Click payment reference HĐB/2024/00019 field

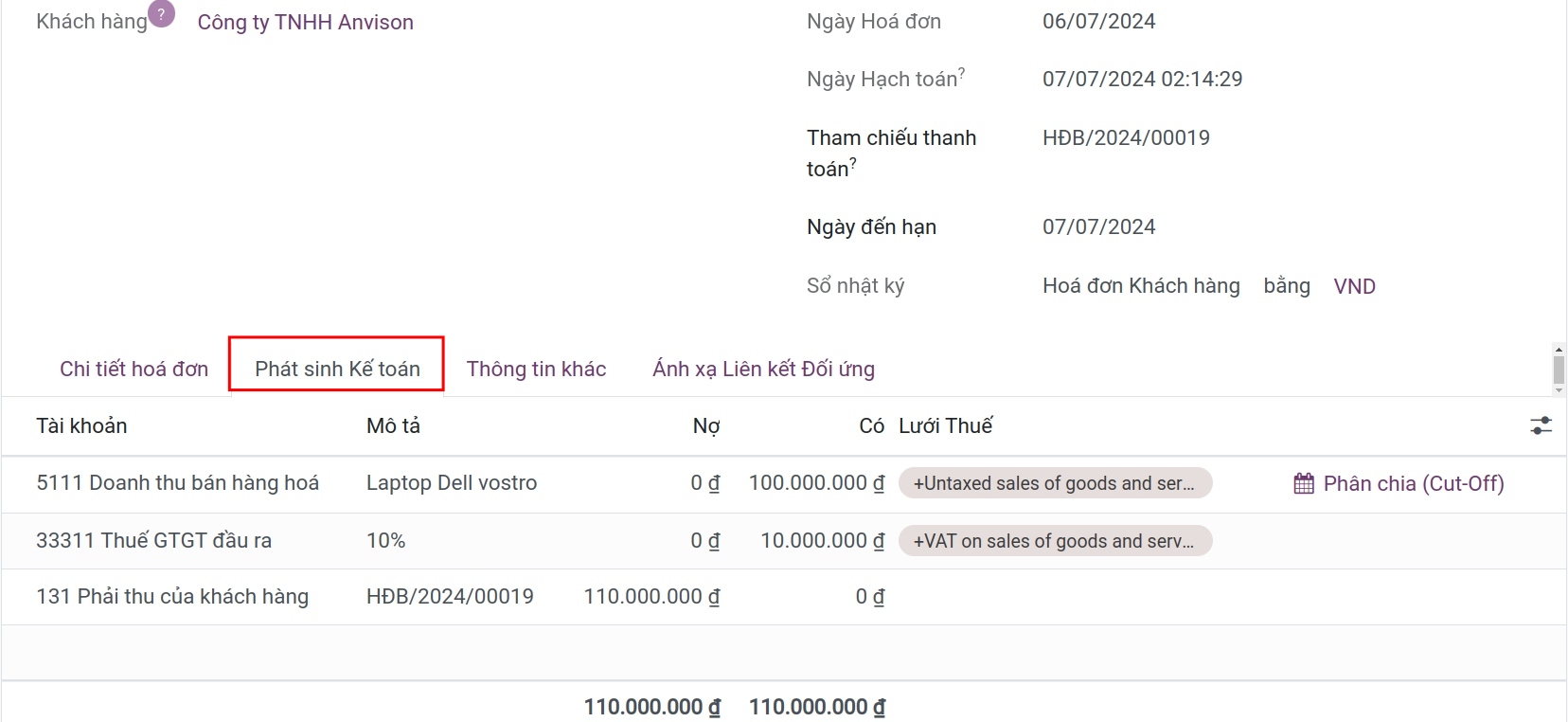point(1126,138)
